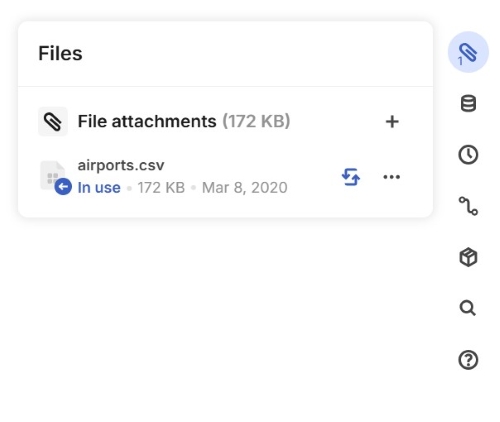500x422 pixels.
Task: Click the paperclip icon beside File attachments
Action: coord(53,121)
